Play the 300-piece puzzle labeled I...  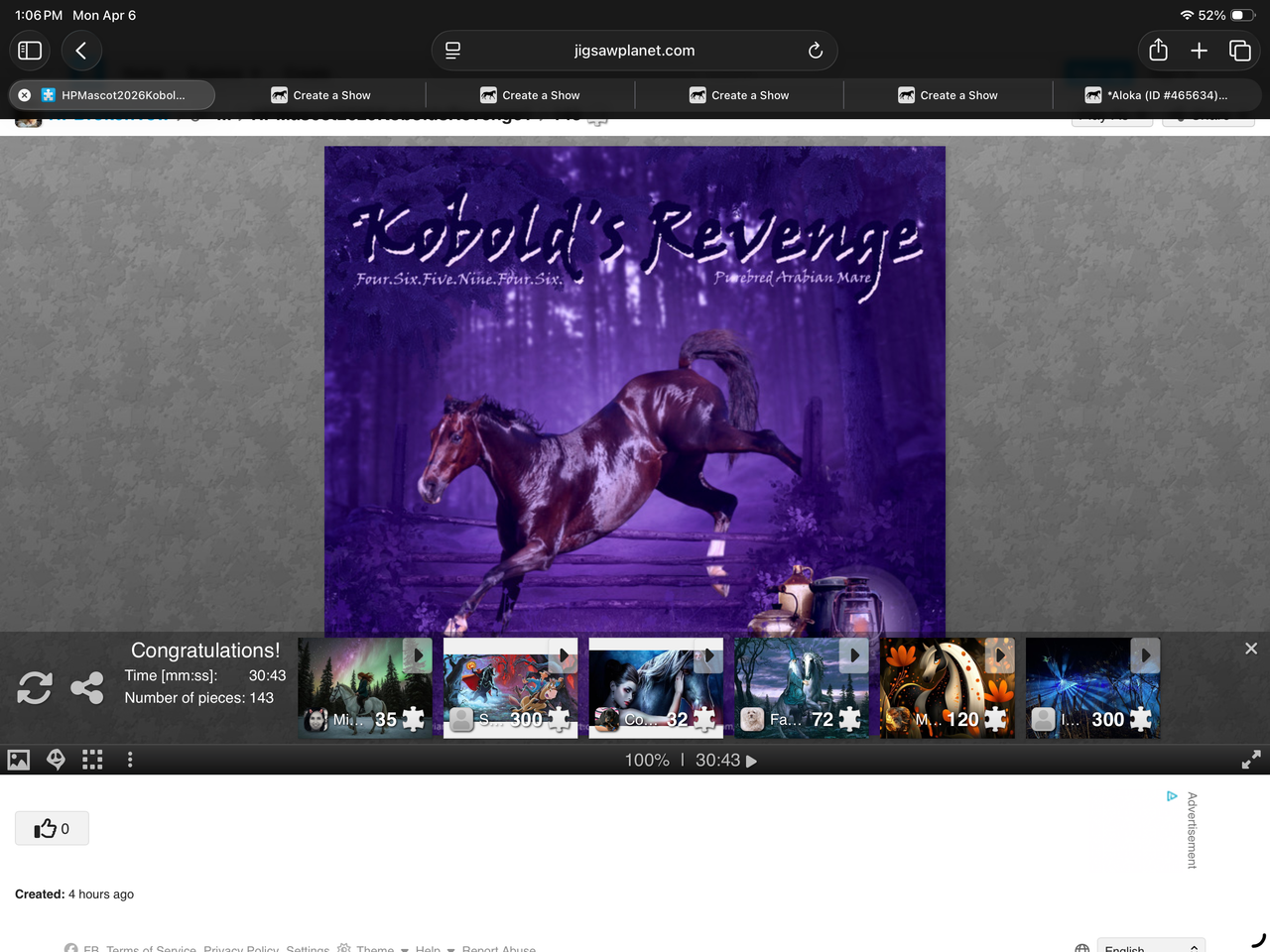(x=1092, y=688)
